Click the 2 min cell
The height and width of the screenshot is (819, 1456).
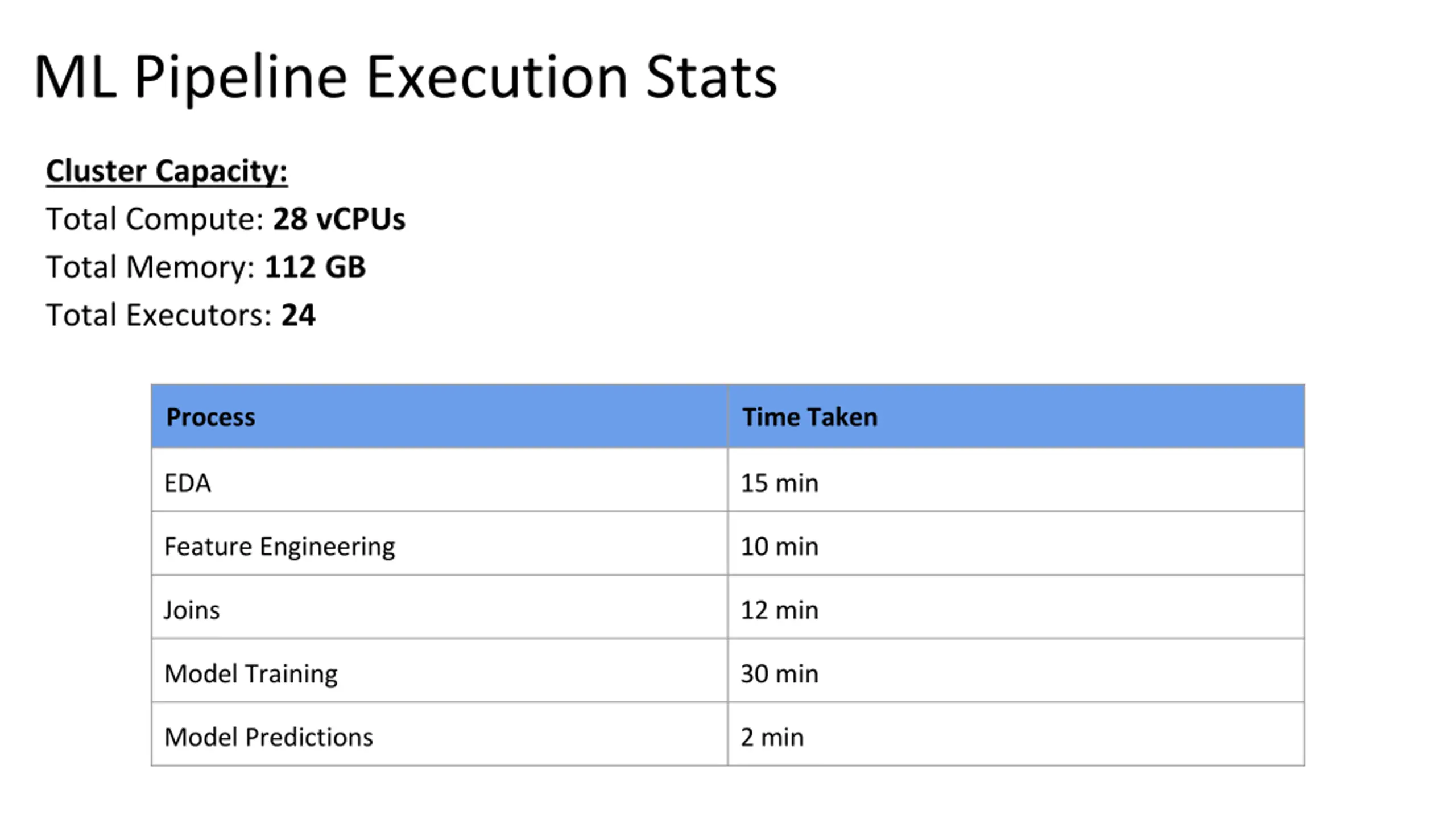1016,734
